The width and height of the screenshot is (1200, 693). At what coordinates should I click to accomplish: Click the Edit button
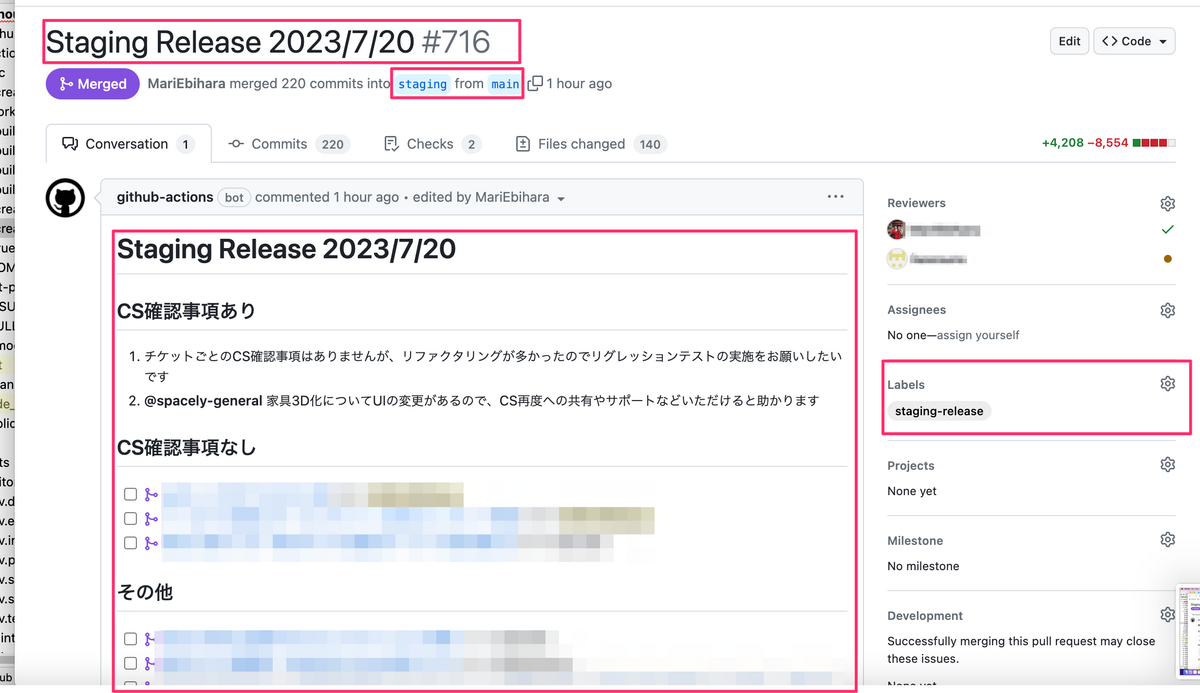(x=1069, y=41)
